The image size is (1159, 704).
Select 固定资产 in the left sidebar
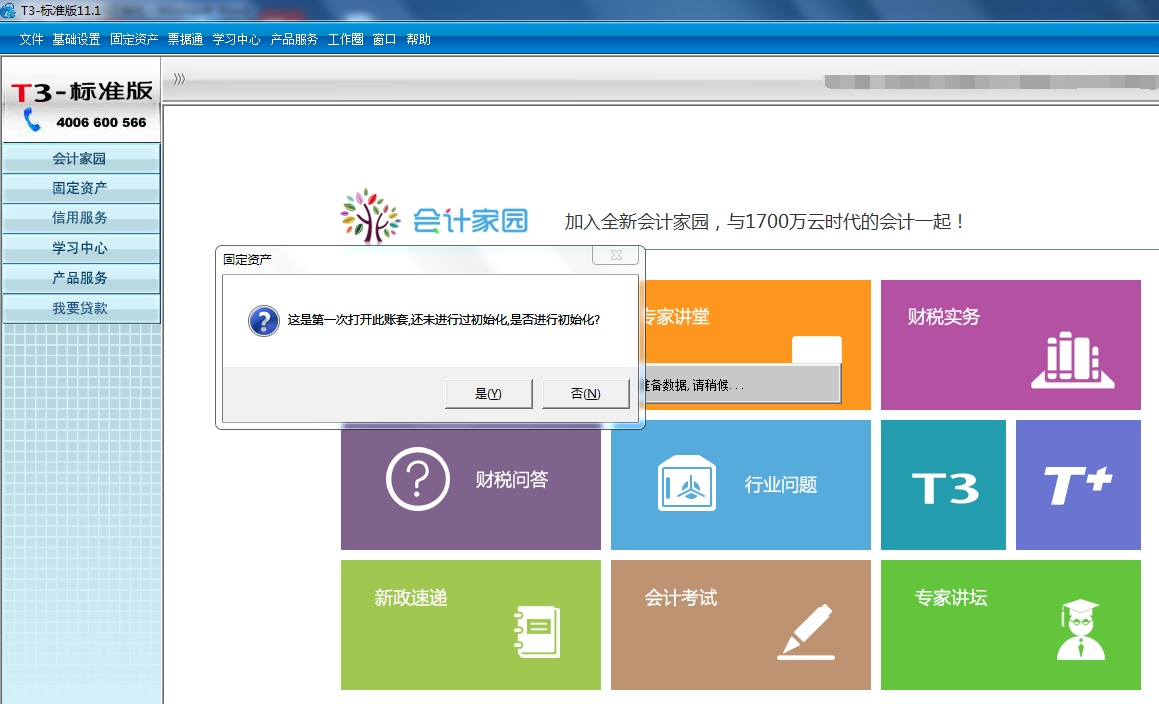(x=81, y=189)
